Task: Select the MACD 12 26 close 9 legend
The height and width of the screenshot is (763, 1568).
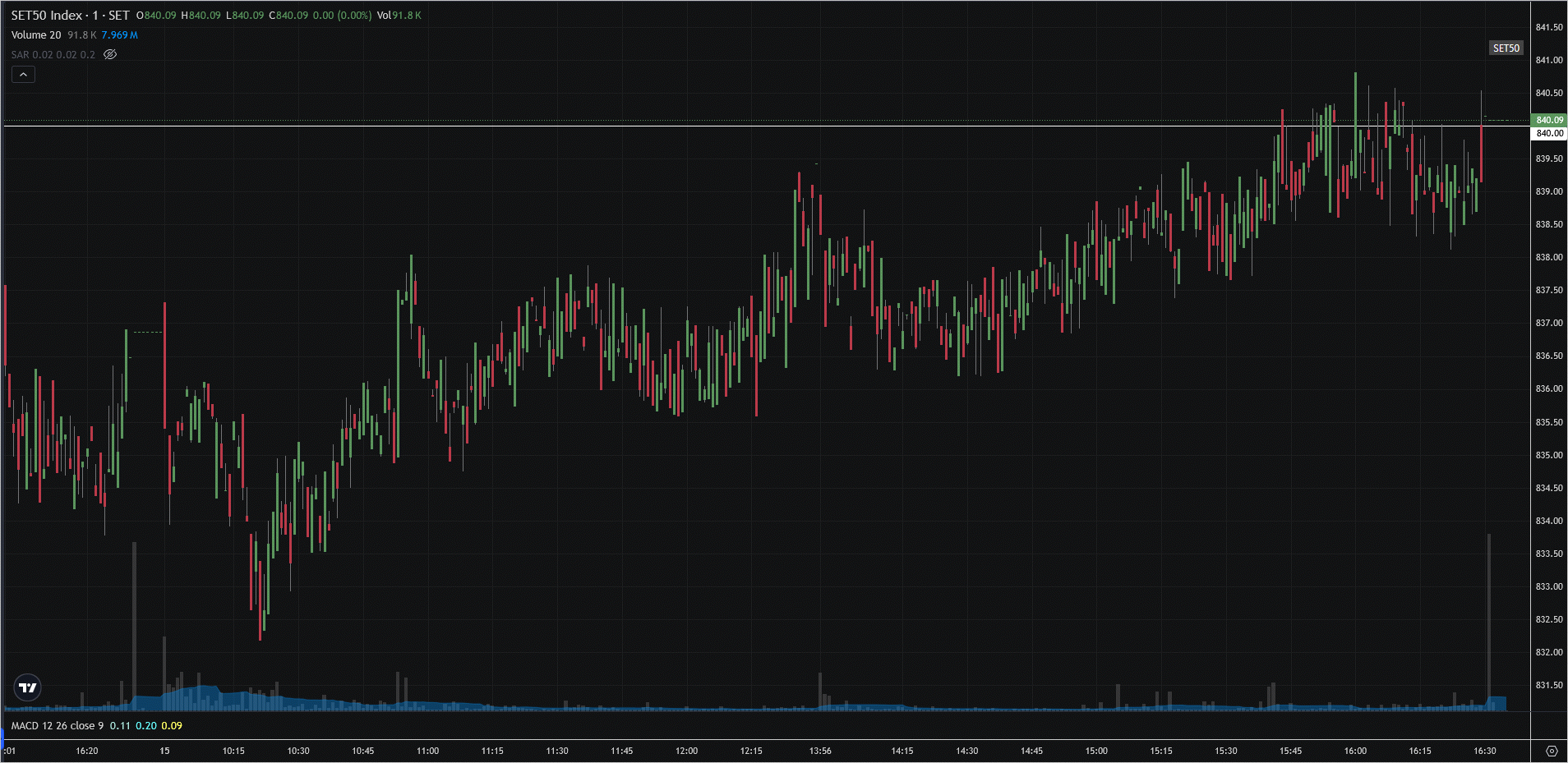Action: (58, 726)
